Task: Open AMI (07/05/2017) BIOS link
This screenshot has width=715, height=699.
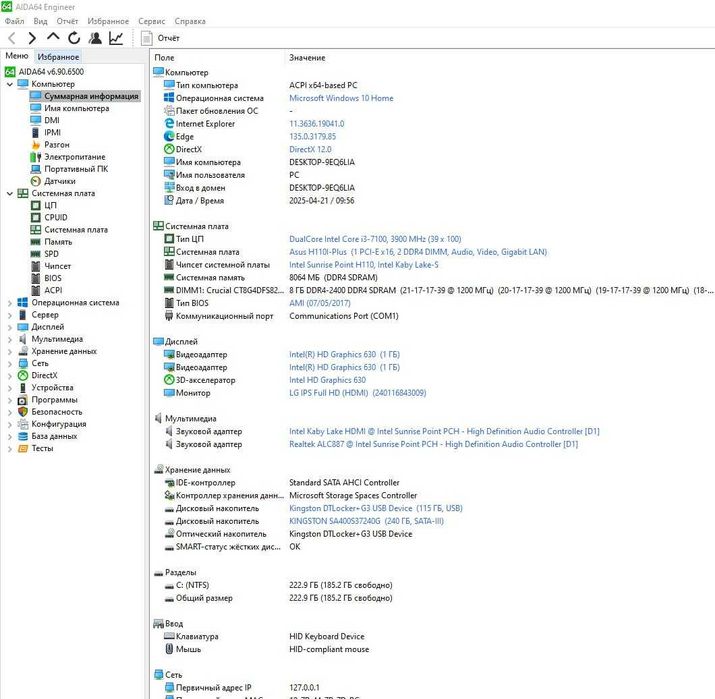Action: click(320, 303)
